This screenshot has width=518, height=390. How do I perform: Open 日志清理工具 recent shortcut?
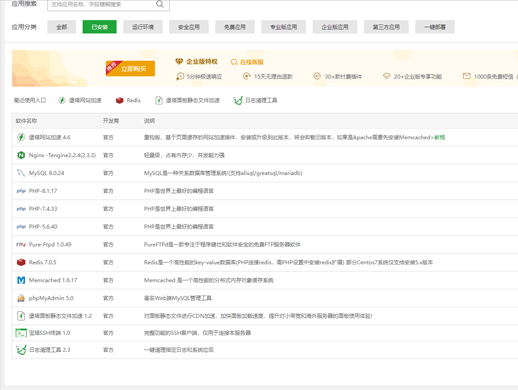[255, 100]
